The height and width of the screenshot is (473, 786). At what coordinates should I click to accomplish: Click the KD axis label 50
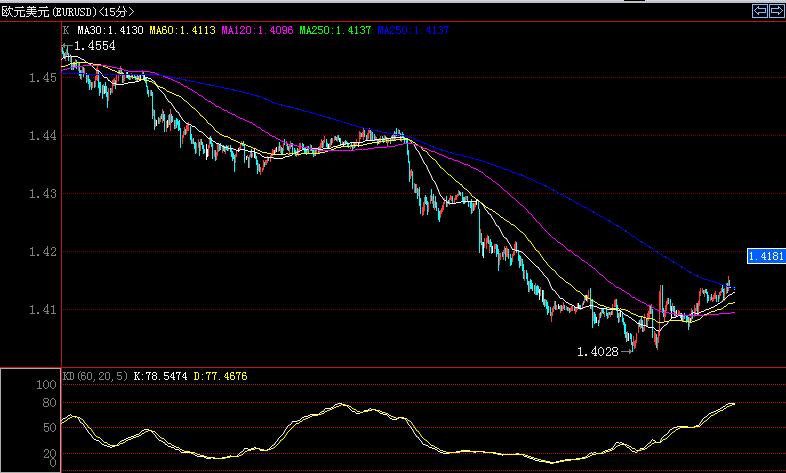pos(50,428)
